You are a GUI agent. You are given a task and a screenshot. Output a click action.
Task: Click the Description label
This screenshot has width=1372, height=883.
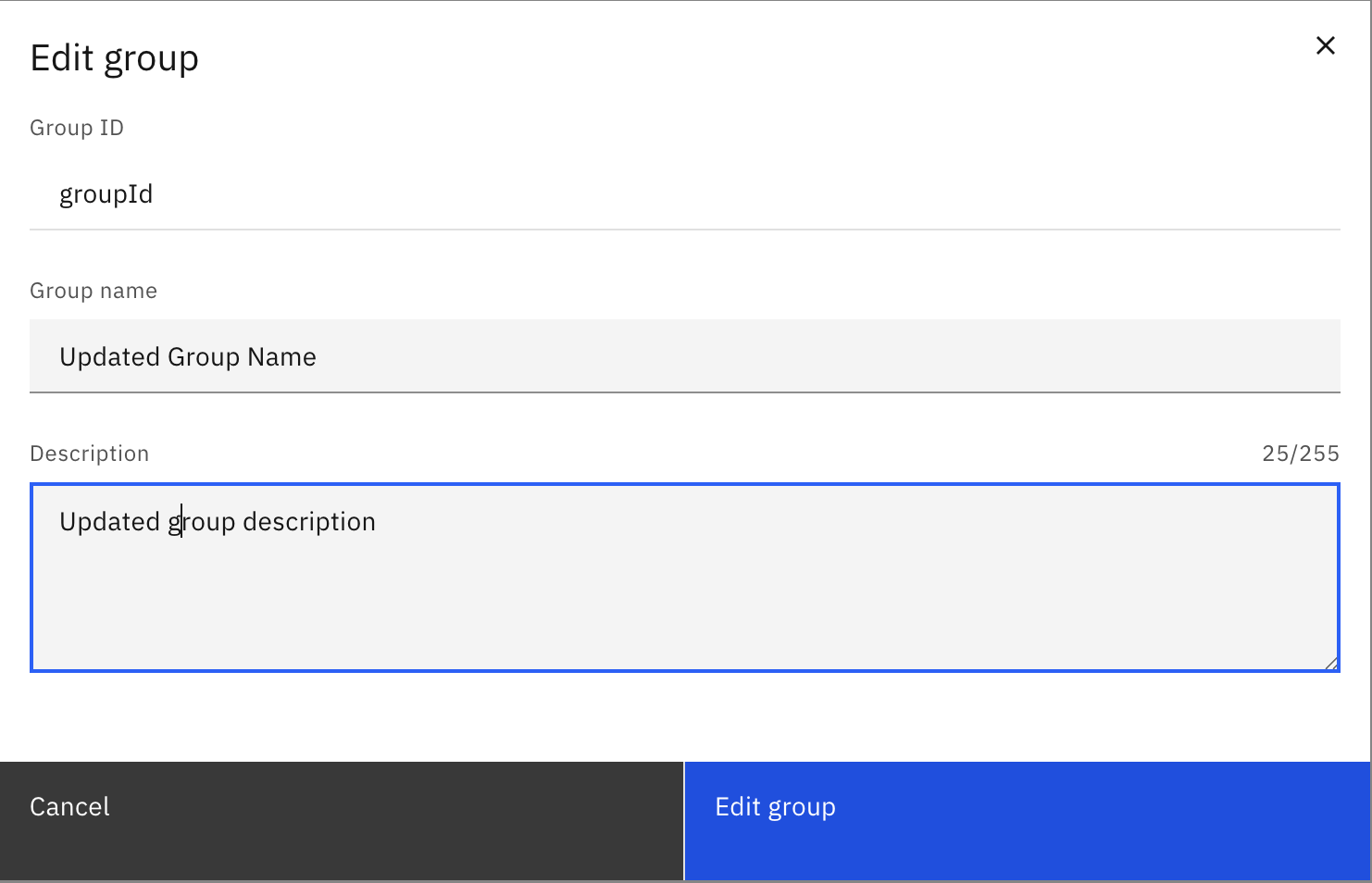click(x=89, y=453)
